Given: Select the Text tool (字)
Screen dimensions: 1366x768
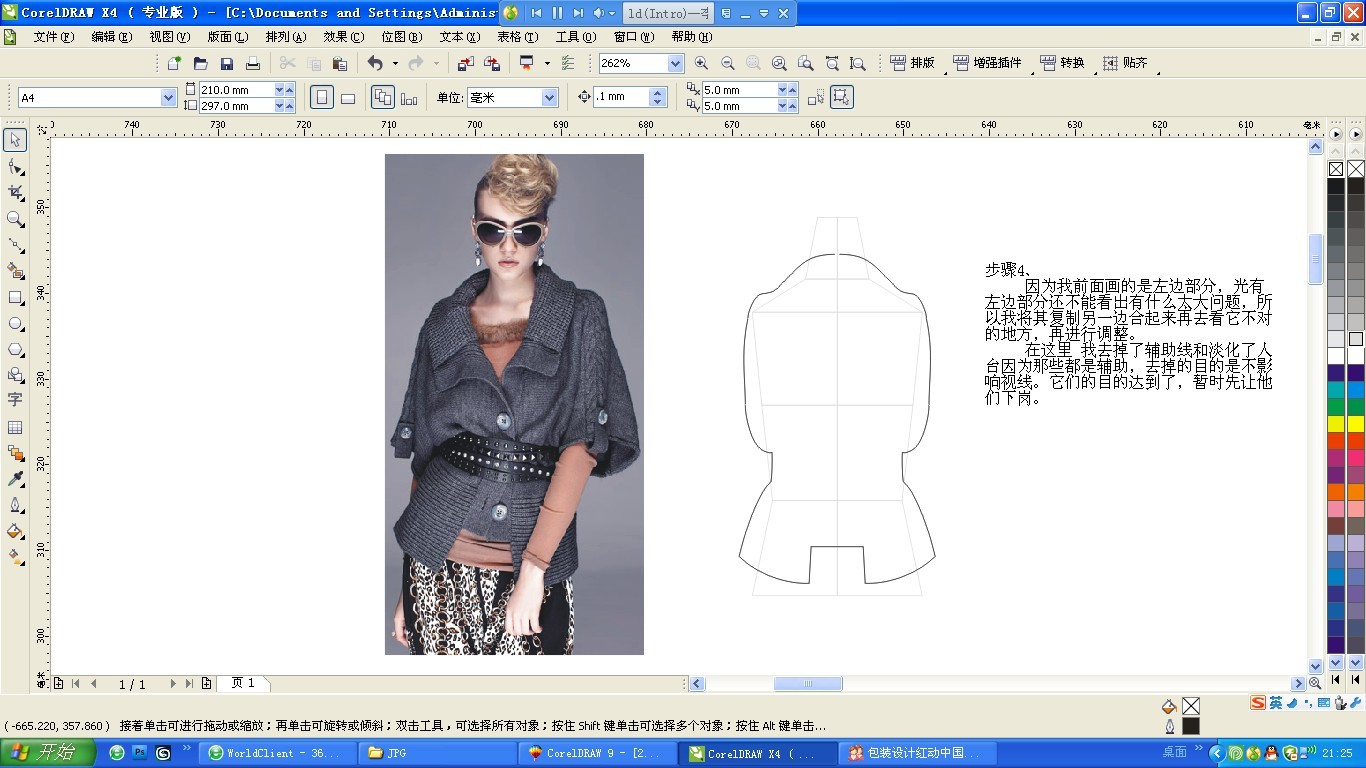Looking at the screenshot, I should coord(15,400).
